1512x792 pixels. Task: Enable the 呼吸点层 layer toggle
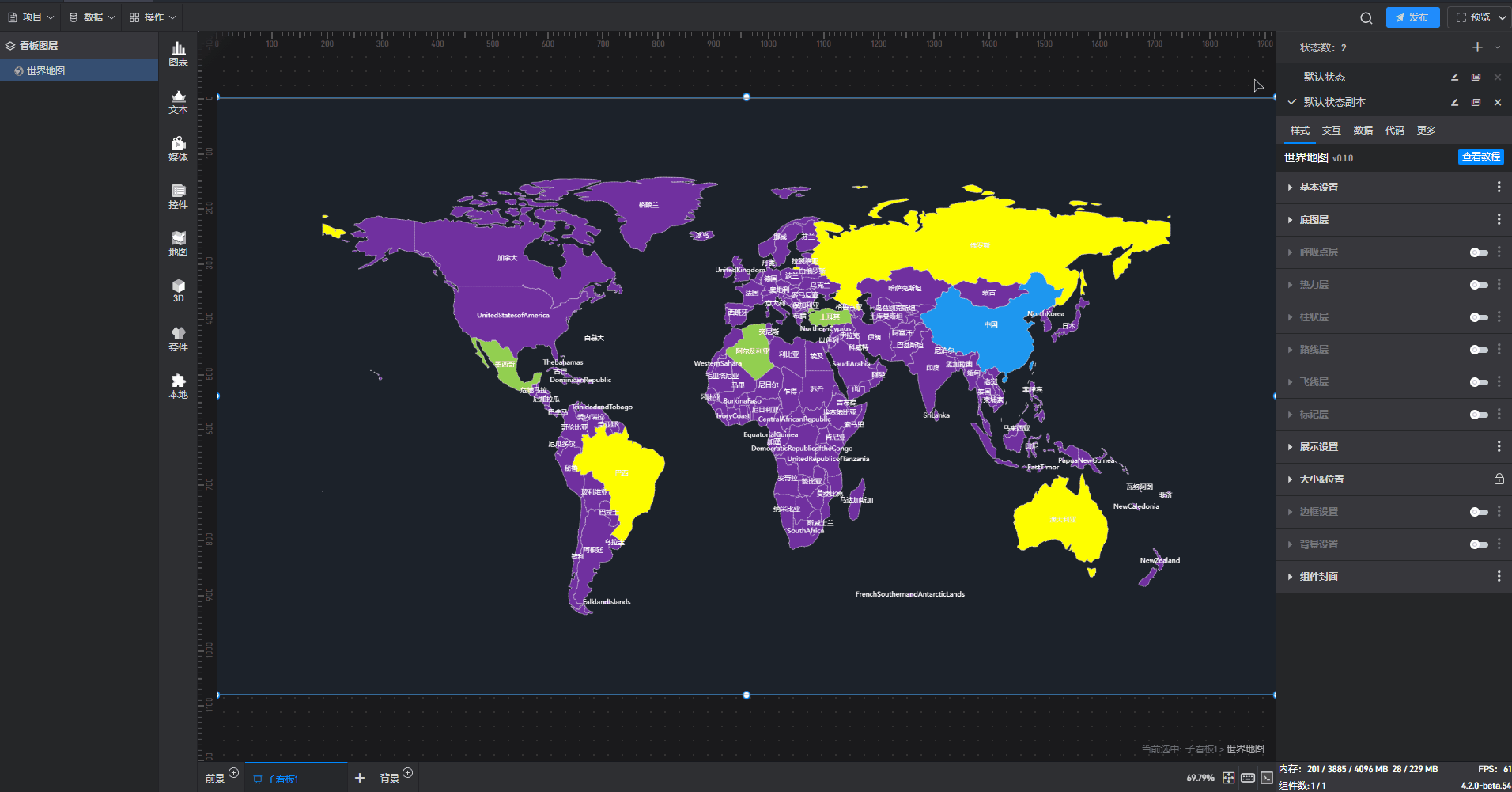point(1478,252)
